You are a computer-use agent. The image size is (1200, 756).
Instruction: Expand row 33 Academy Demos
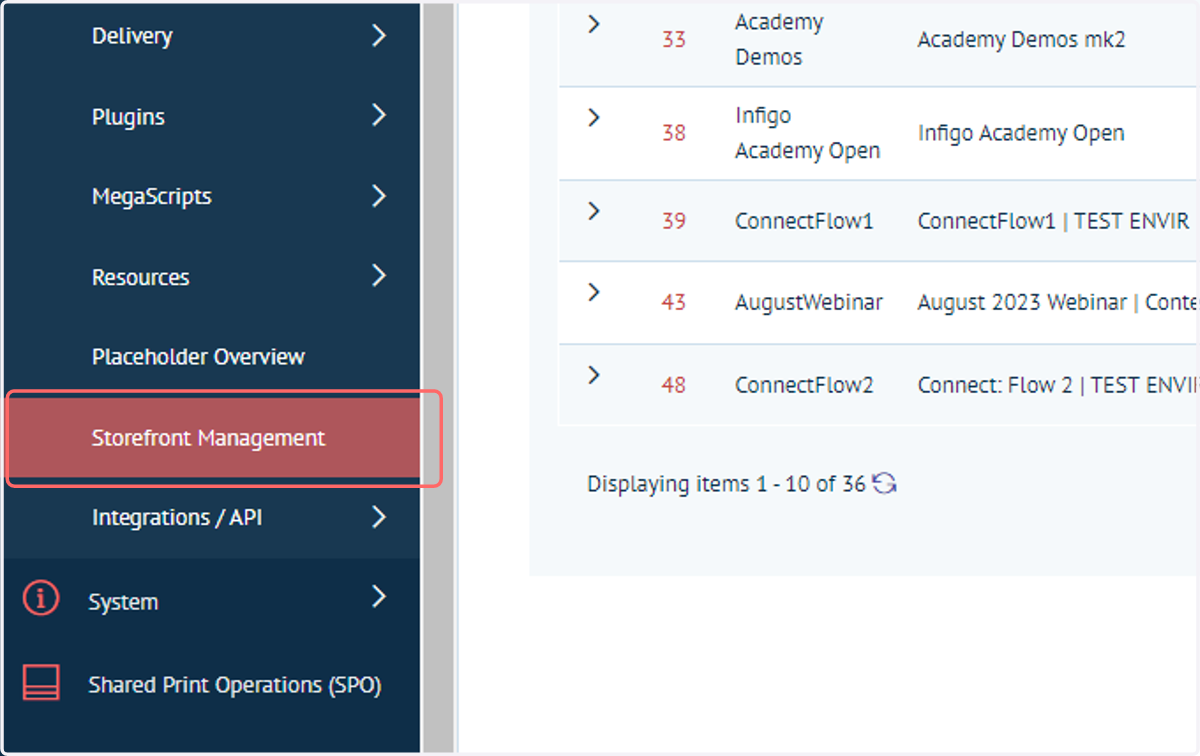pyautogui.click(x=594, y=24)
